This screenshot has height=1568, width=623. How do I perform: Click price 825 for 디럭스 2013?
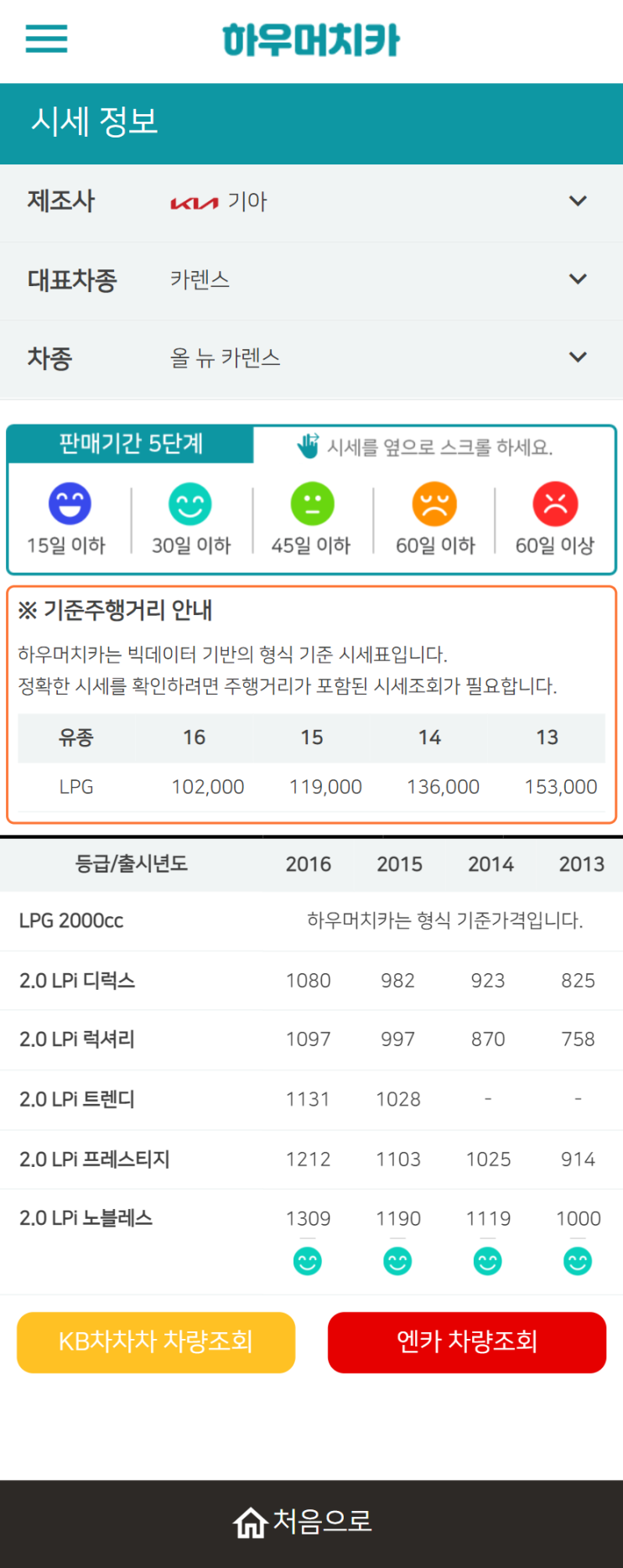click(579, 981)
